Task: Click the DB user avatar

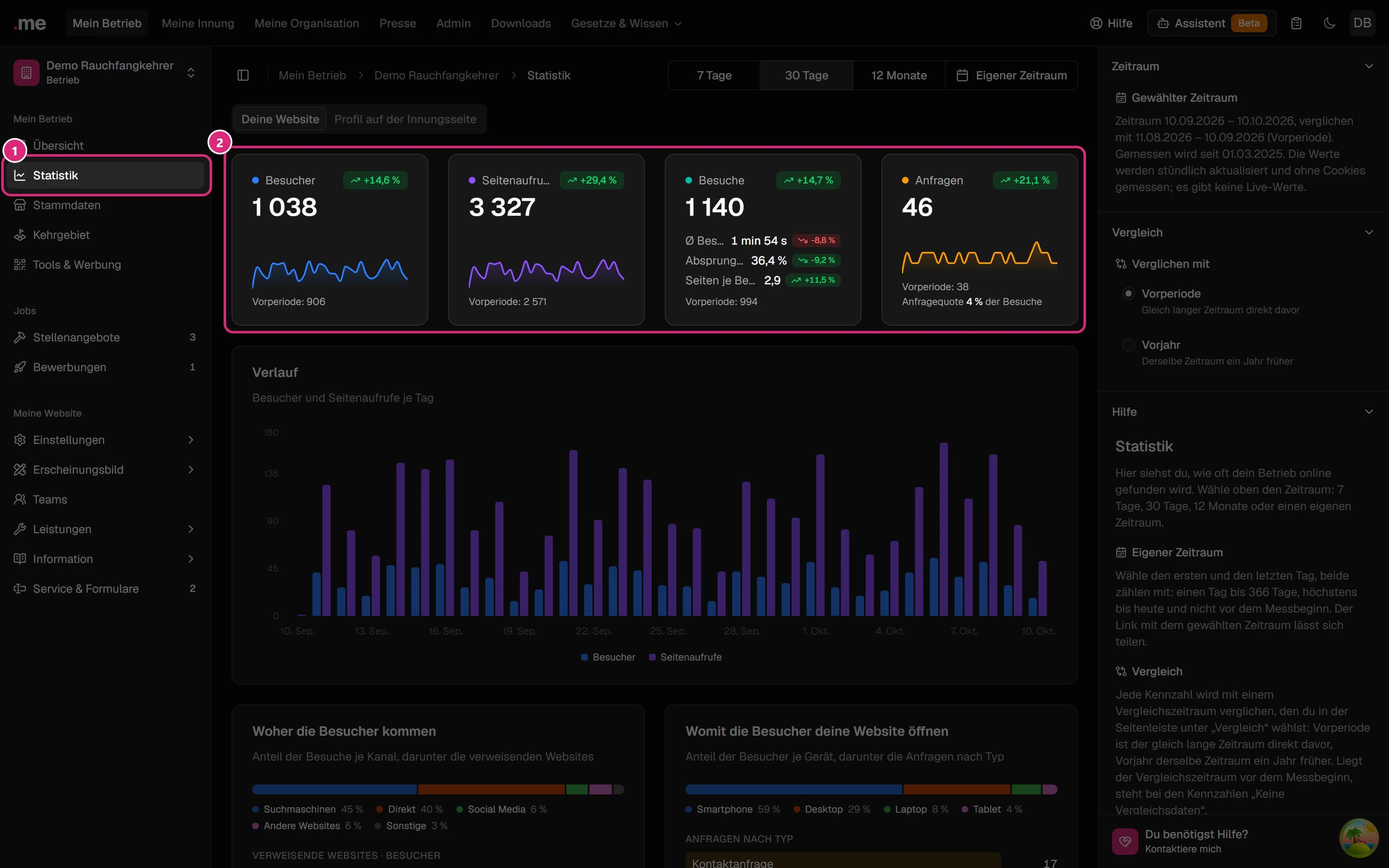Action: pyautogui.click(x=1362, y=23)
